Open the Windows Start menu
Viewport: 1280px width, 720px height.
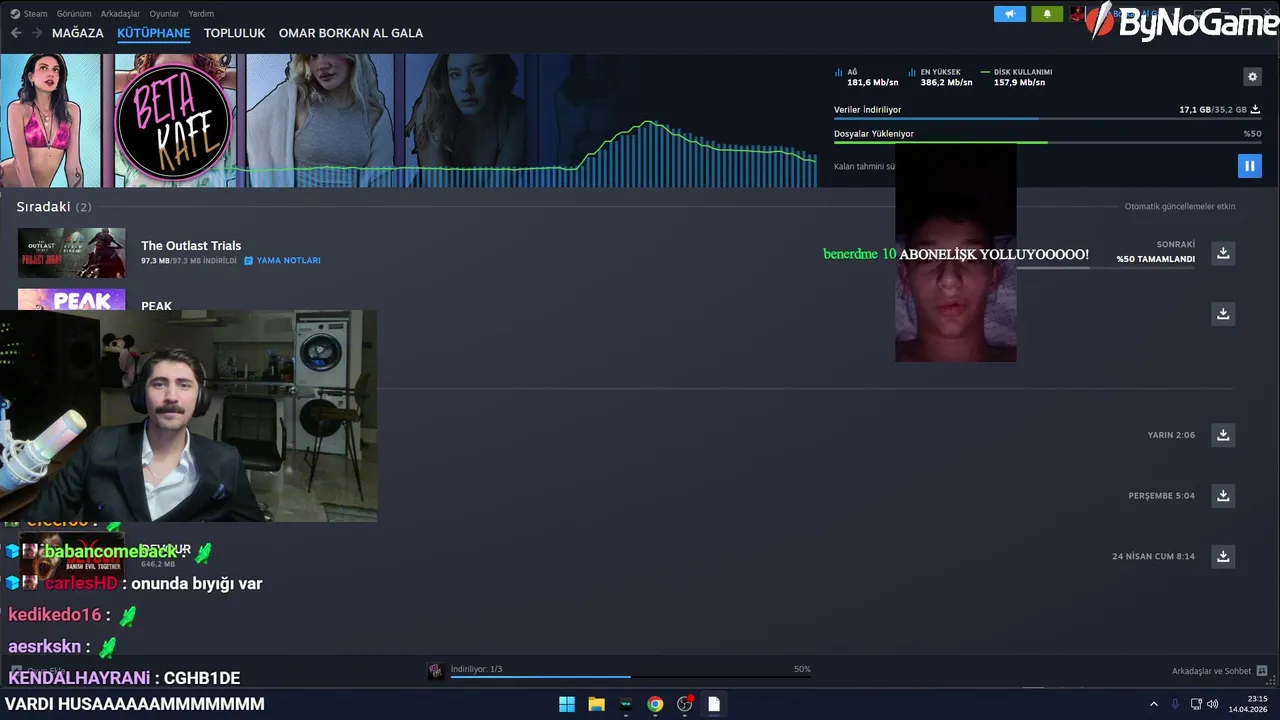tap(567, 704)
